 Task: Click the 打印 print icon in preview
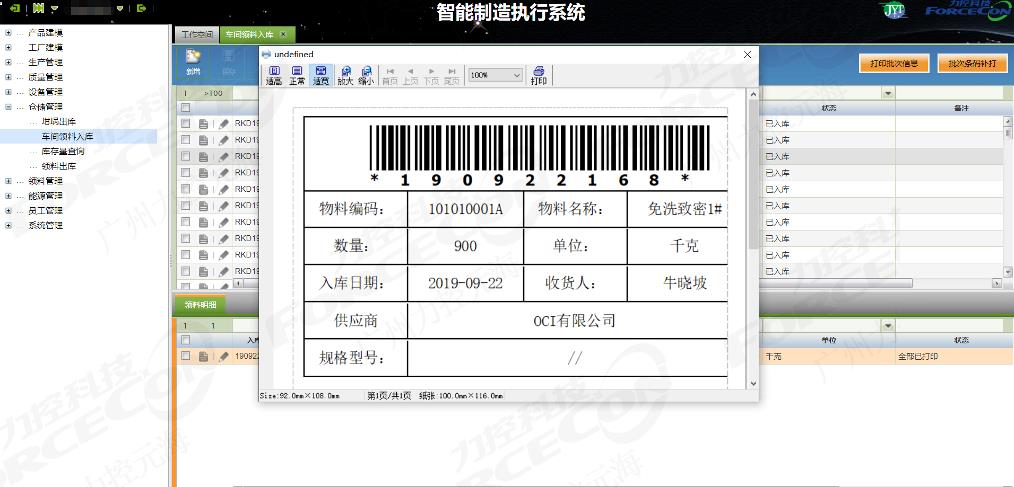(539, 75)
